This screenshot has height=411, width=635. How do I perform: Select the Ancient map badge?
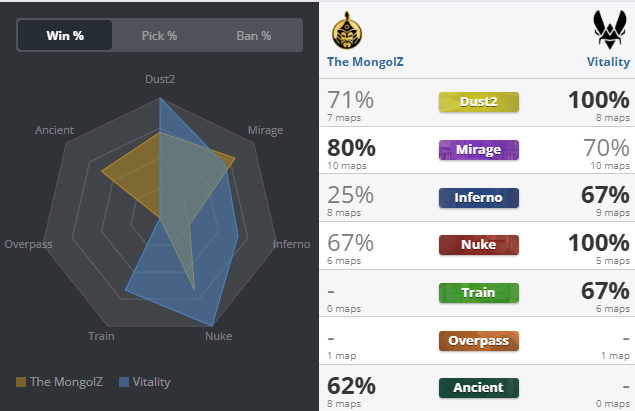click(x=479, y=388)
